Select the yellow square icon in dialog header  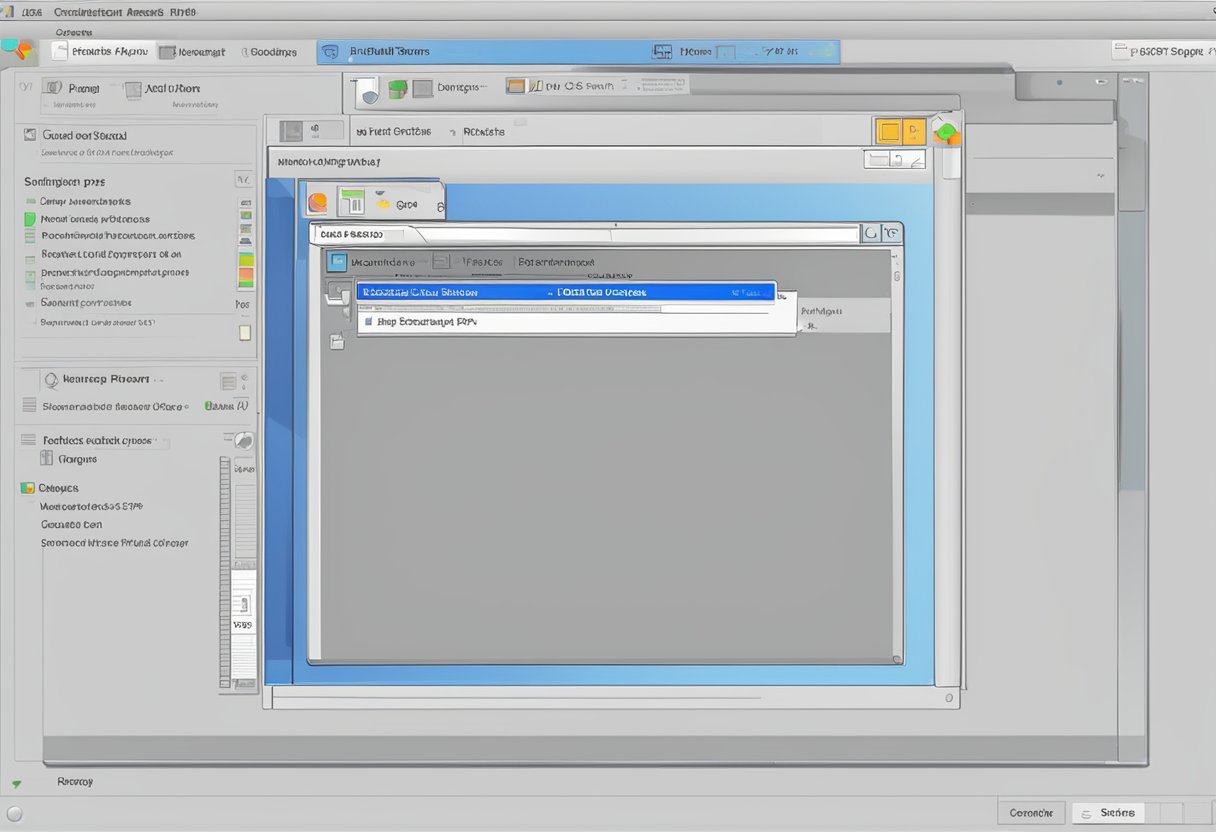pyautogui.click(x=887, y=131)
